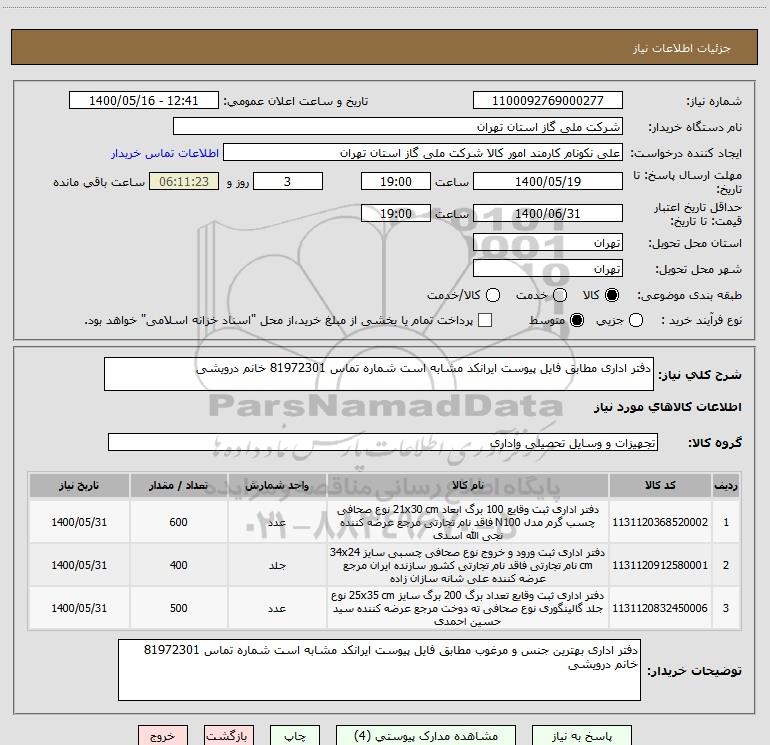Click the row 3 product description text

468,608
